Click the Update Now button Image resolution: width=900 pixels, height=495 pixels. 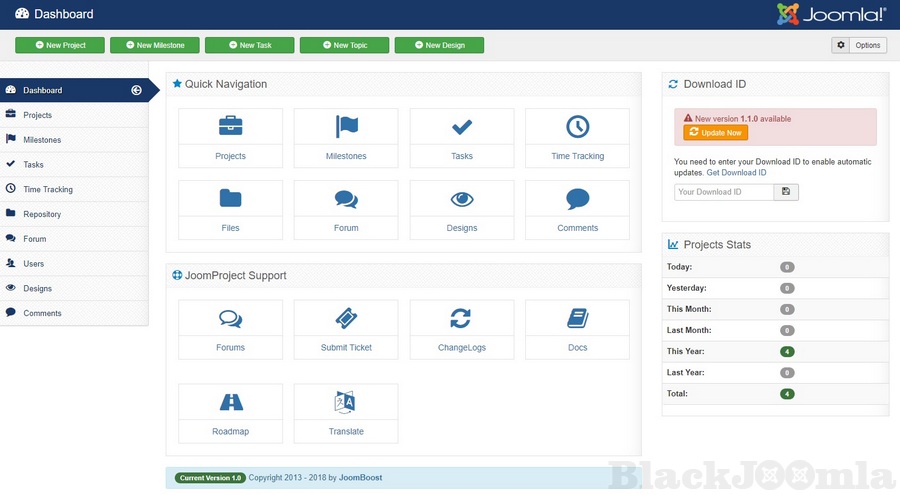point(716,133)
